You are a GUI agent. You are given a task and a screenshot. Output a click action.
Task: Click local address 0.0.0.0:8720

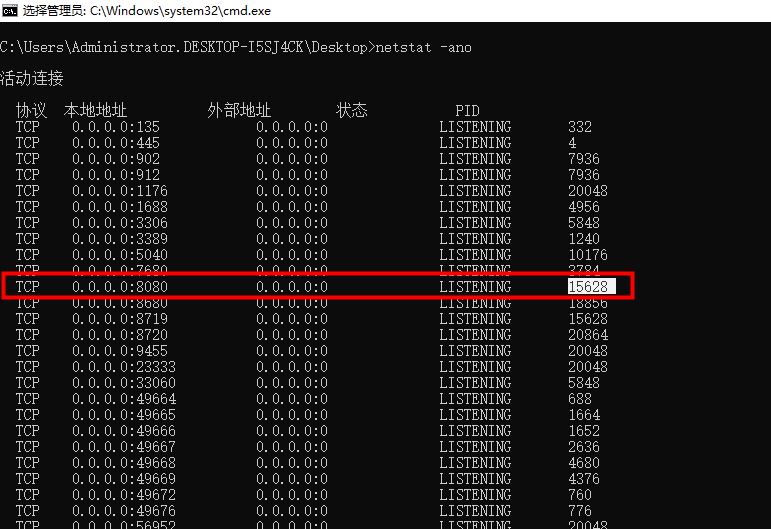[x=120, y=335]
